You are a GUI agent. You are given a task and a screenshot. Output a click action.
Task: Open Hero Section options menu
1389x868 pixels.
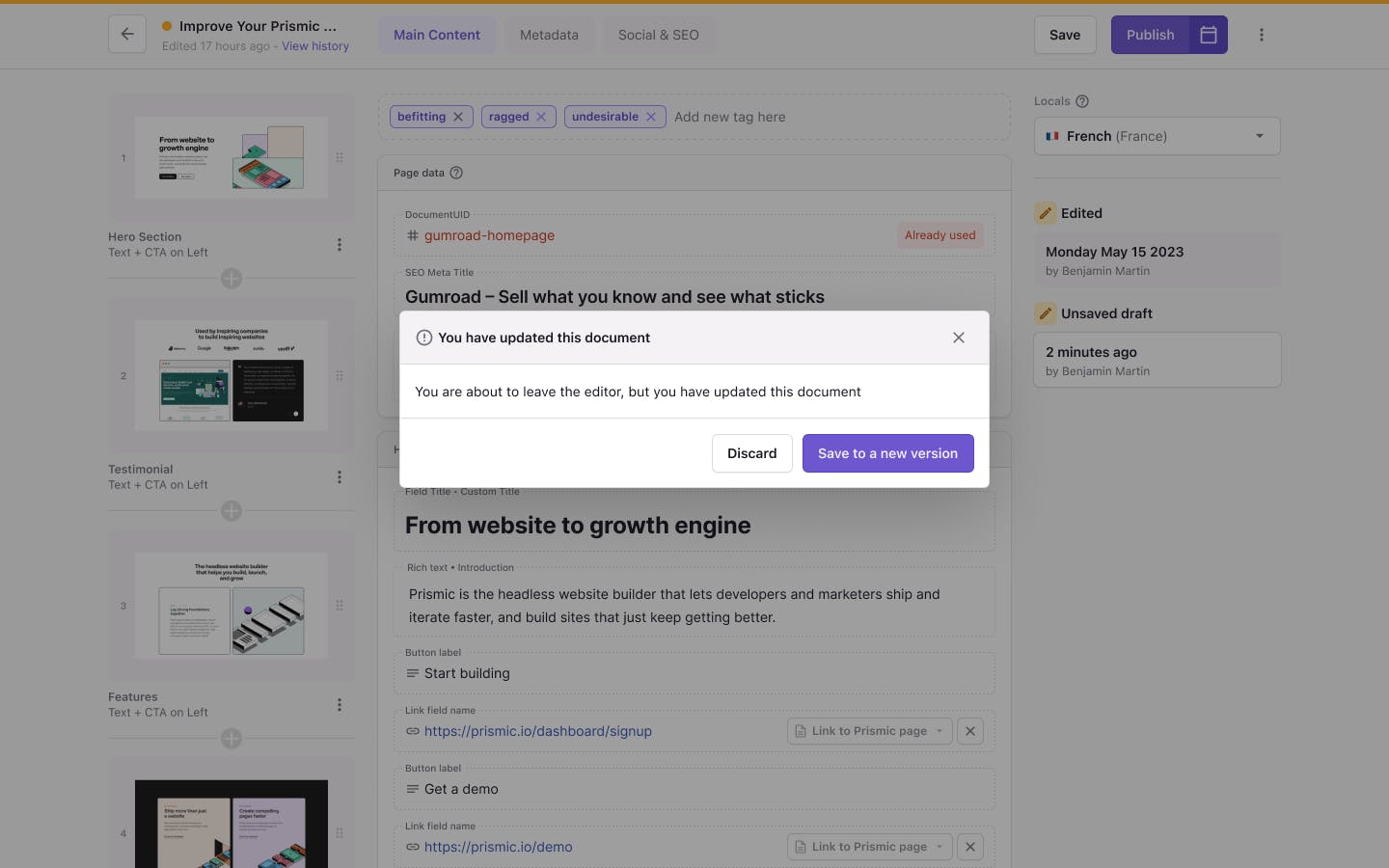coord(339,245)
